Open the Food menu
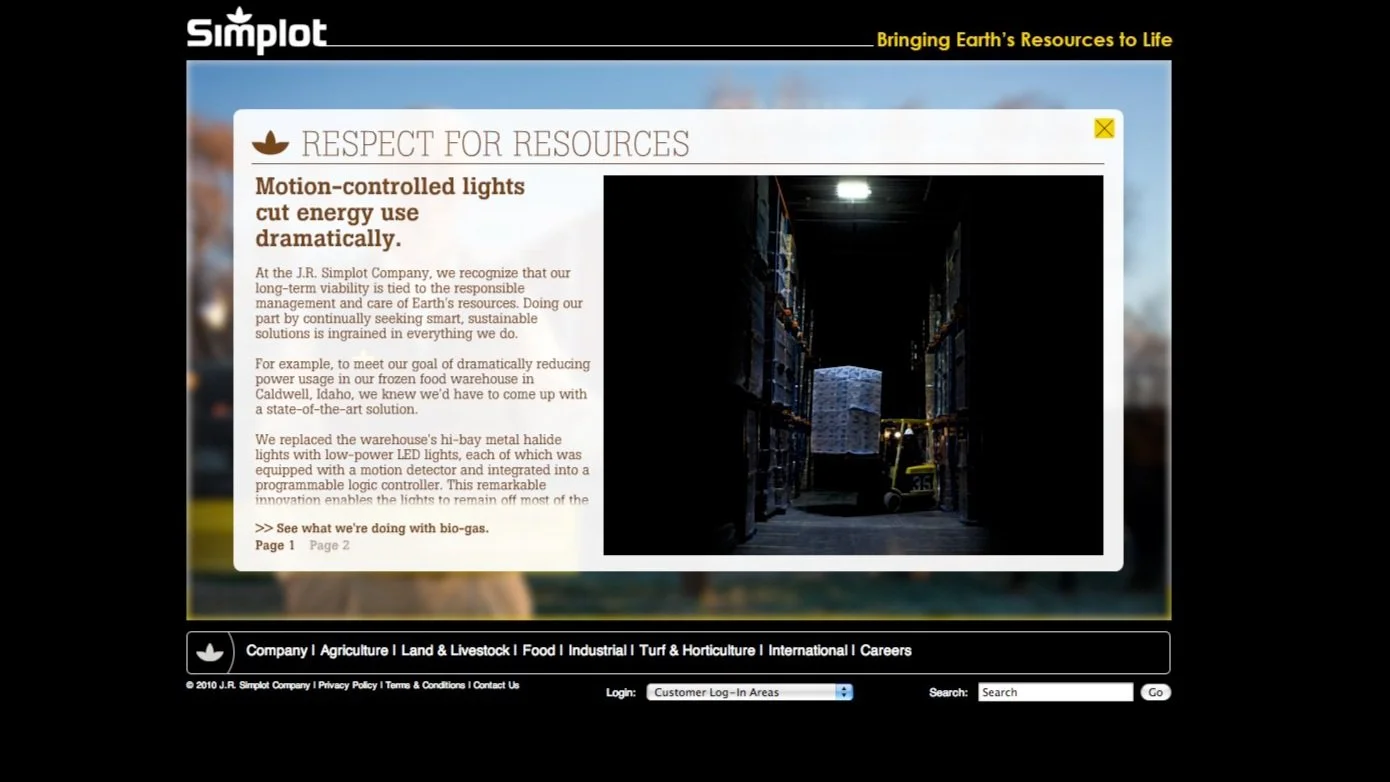Viewport: 1390px width, 782px height. coord(538,650)
